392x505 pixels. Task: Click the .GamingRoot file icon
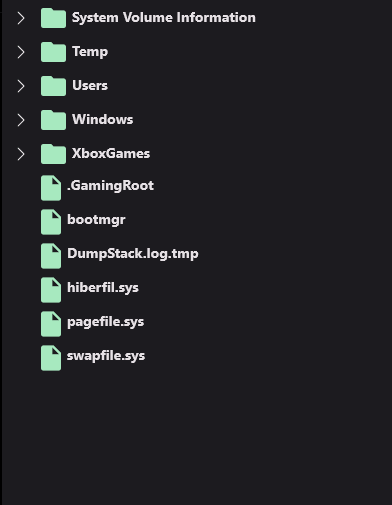click(x=51, y=188)
